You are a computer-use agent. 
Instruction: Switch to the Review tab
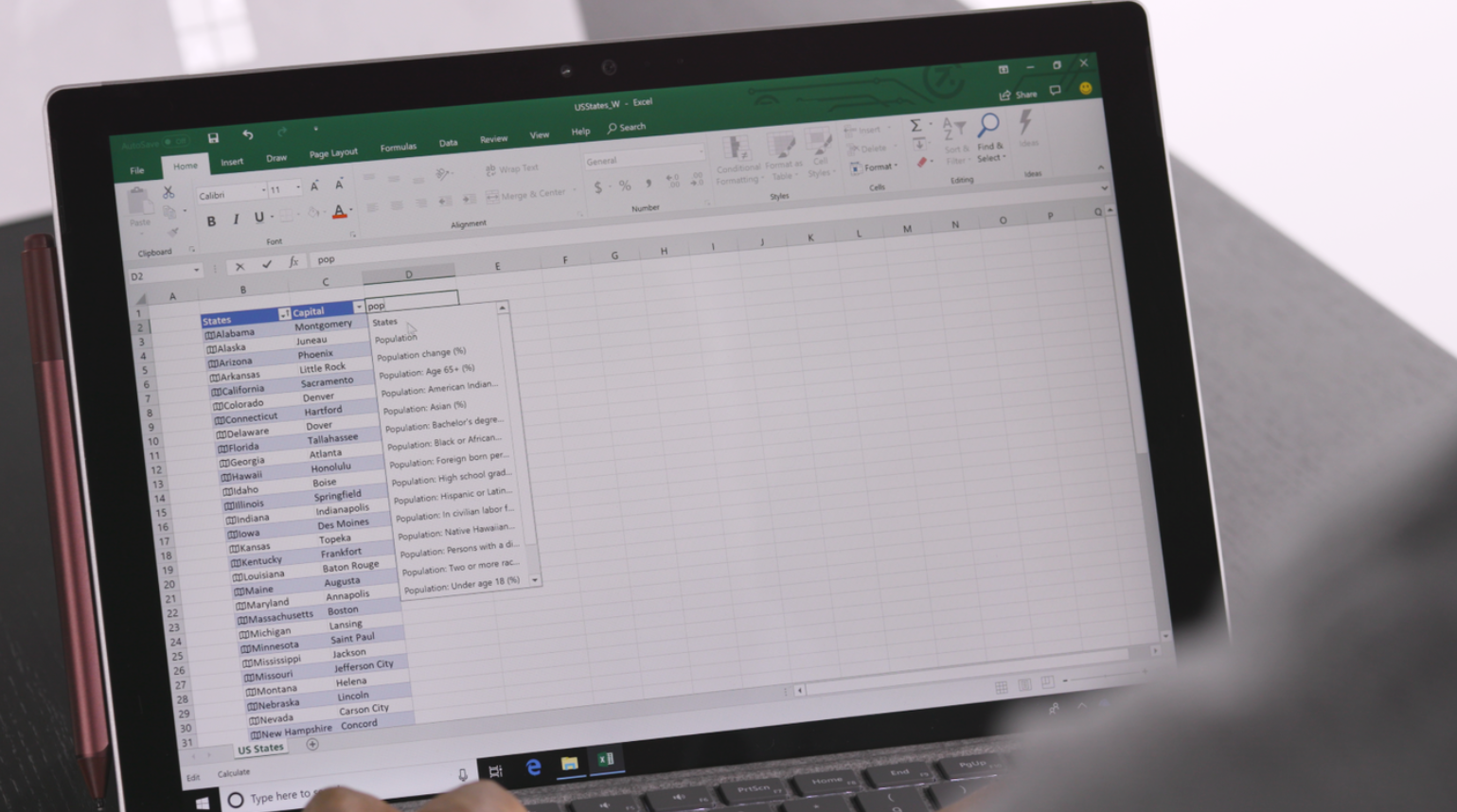493,139
